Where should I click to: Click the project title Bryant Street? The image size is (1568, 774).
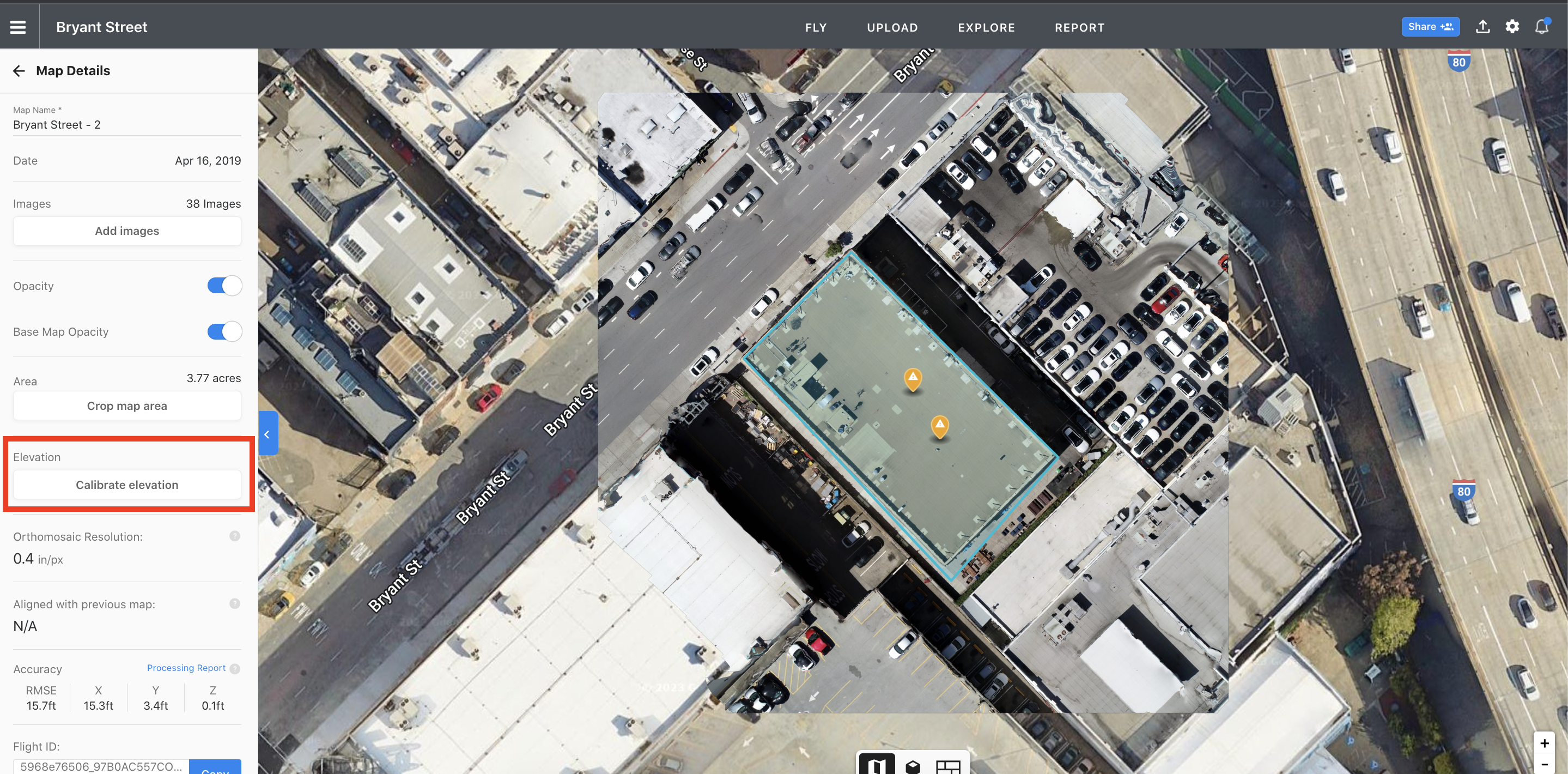coord(102,27)
